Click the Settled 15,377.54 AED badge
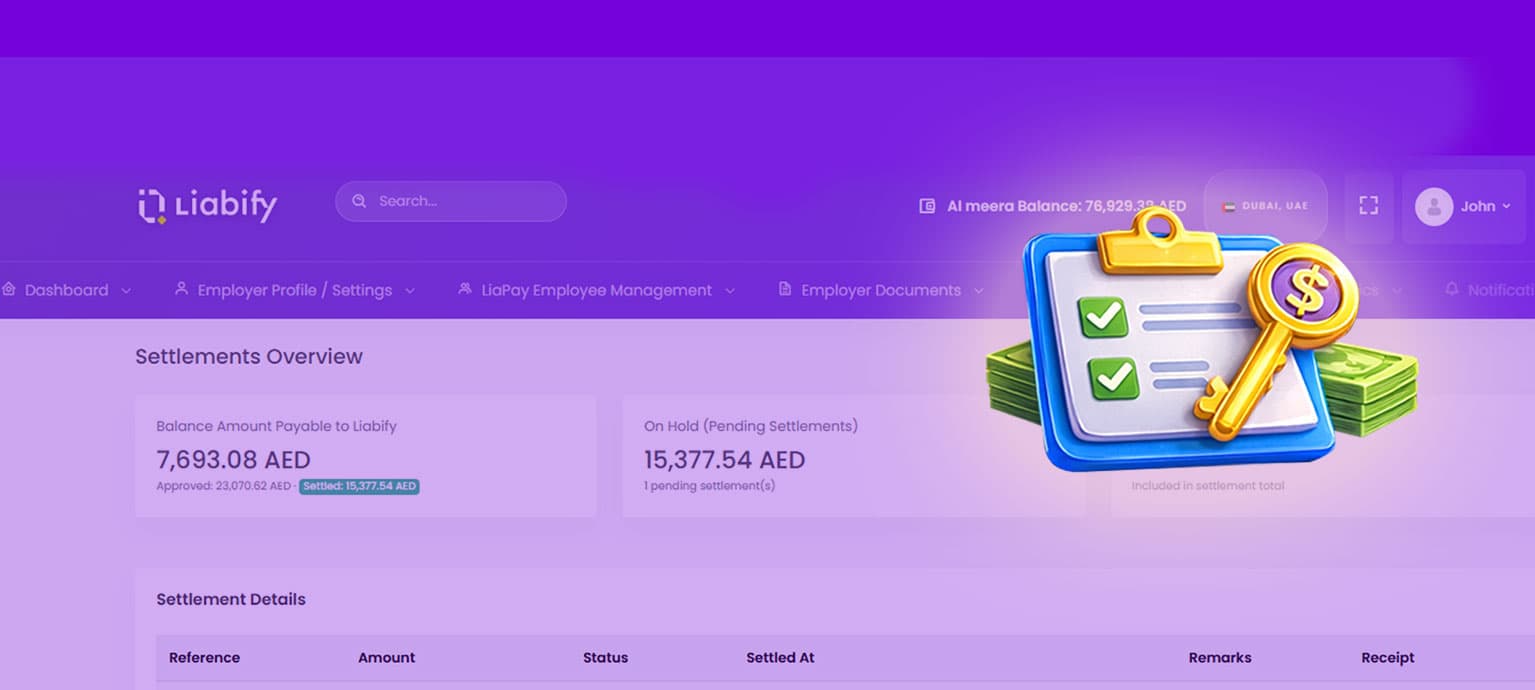This screenshot has width=1535, height=690. 359,487
